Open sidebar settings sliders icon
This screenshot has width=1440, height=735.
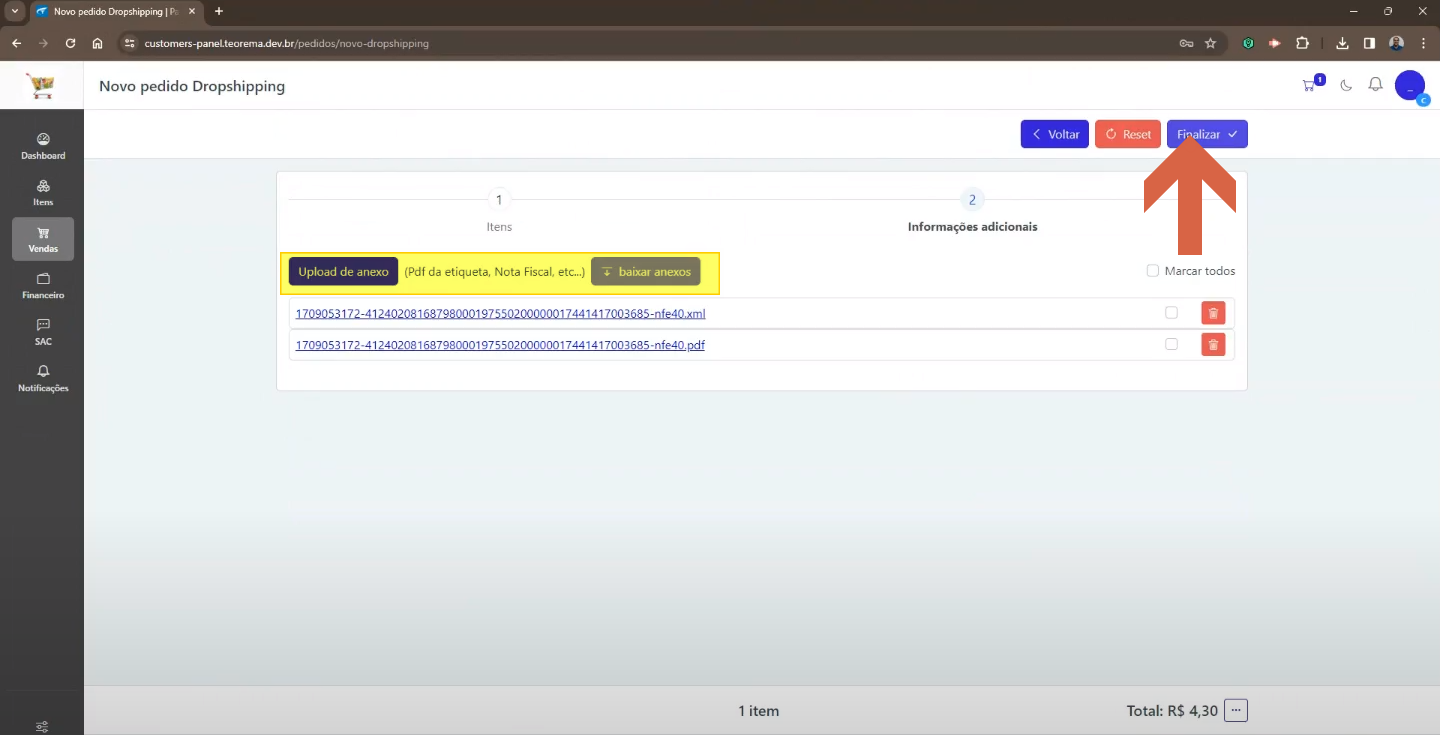point(42,727)
